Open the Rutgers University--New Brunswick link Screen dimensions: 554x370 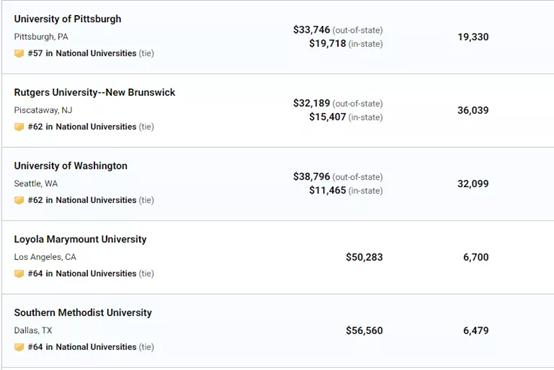coord(95,92)
